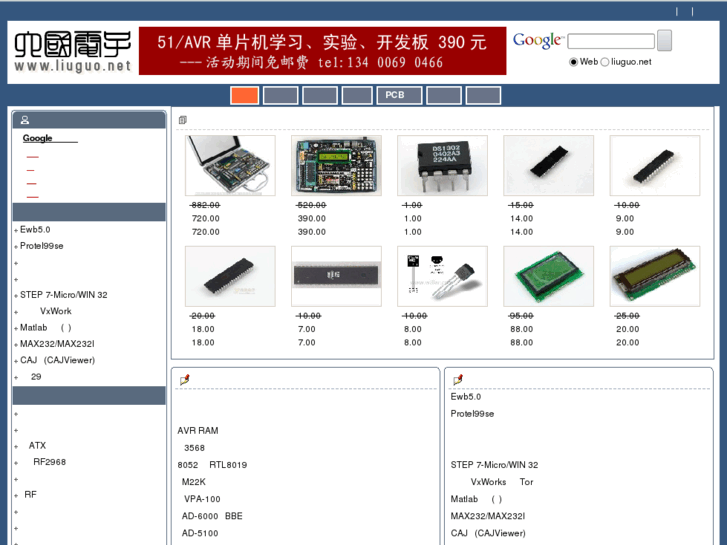Screen dimensions: 727x545
Task: Click the Google logo beside the search box
Action: click(538, 41)
